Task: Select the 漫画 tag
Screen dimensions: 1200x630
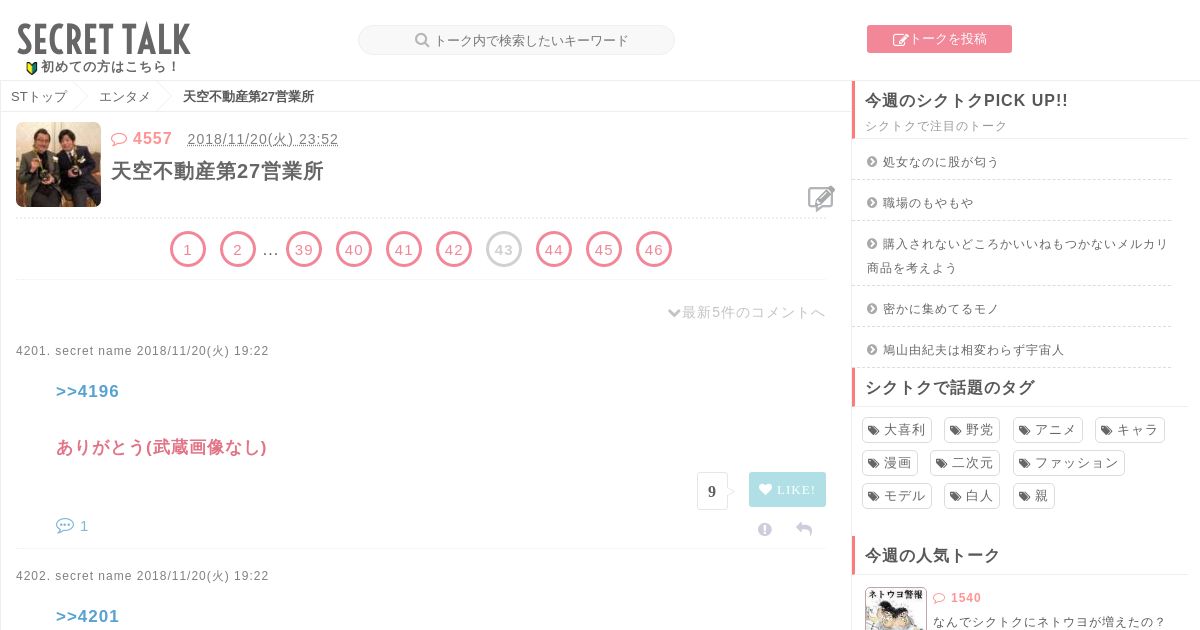Action: pos(890,463)
